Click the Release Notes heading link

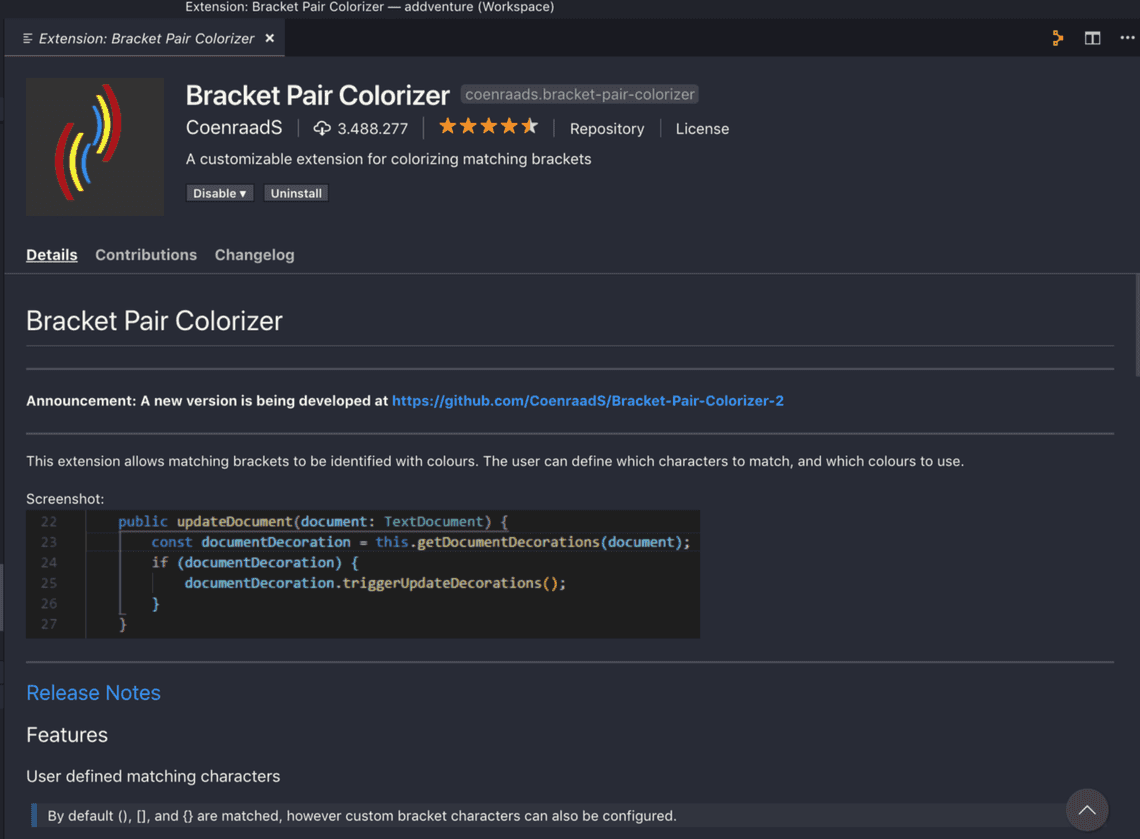[93, 693]
